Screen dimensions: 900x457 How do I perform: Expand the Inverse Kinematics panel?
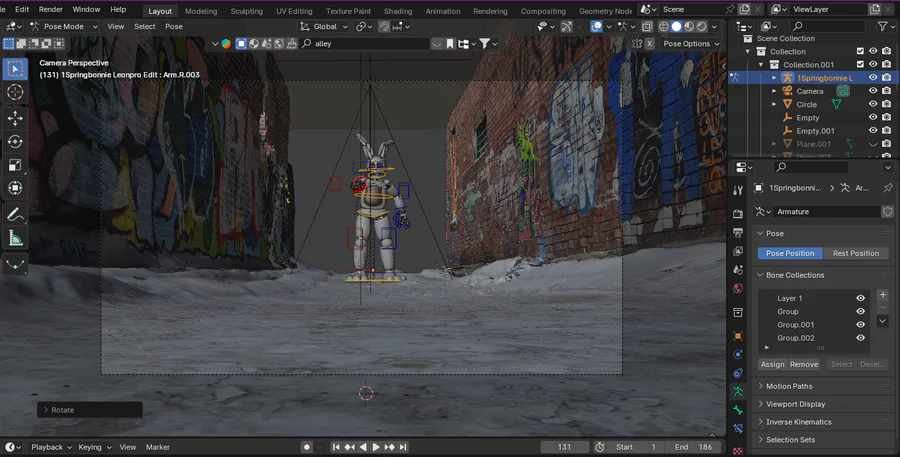(x=798, y=421)
